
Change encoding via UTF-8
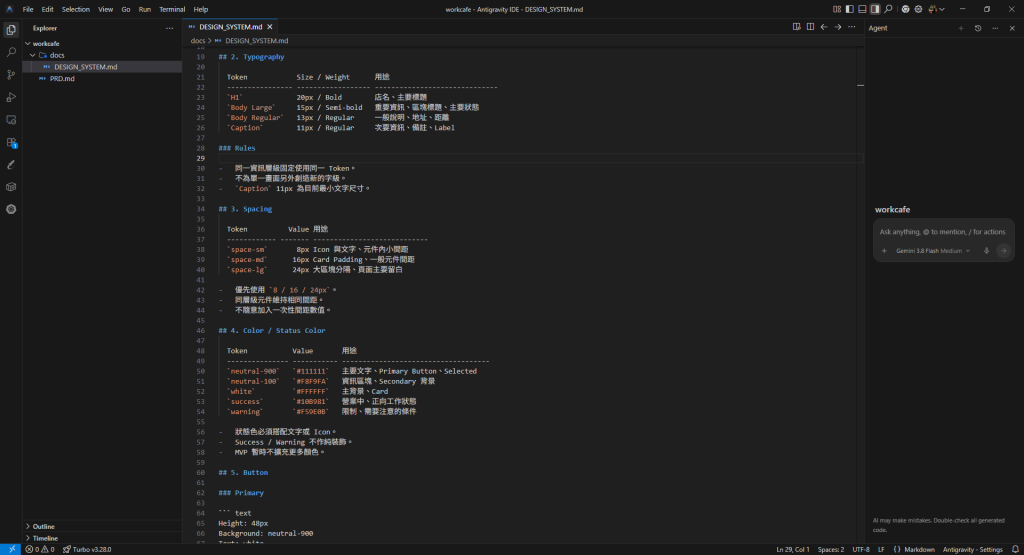861,550
